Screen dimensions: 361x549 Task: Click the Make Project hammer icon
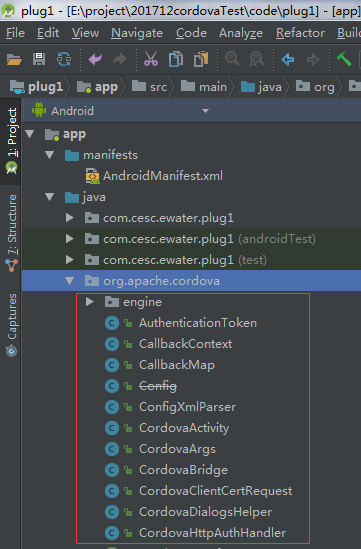343,59
